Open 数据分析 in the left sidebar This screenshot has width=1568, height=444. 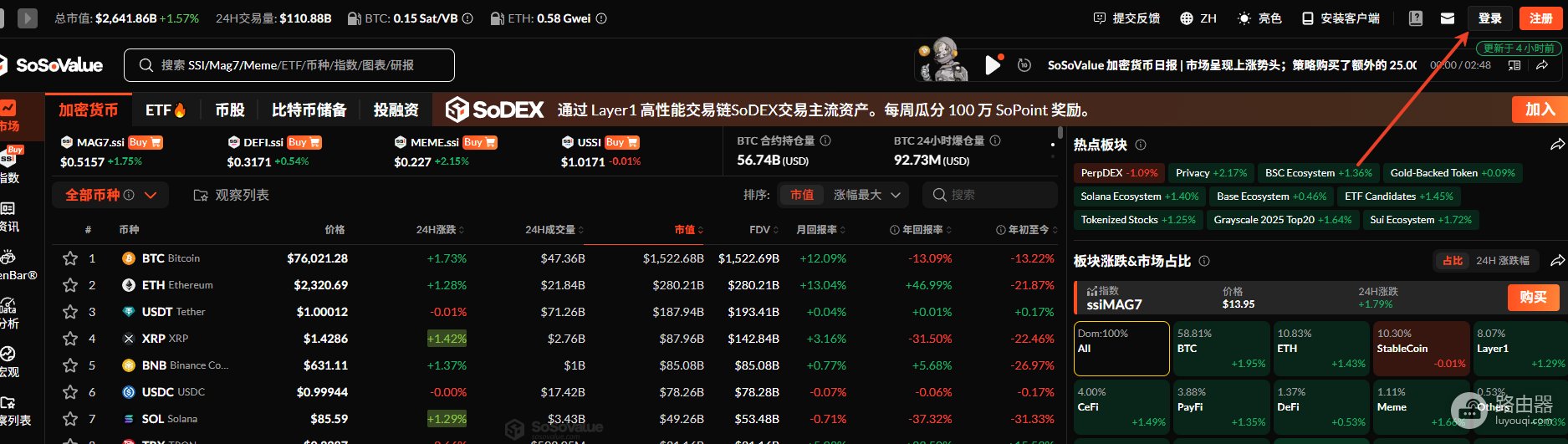(x=9, y=314)
